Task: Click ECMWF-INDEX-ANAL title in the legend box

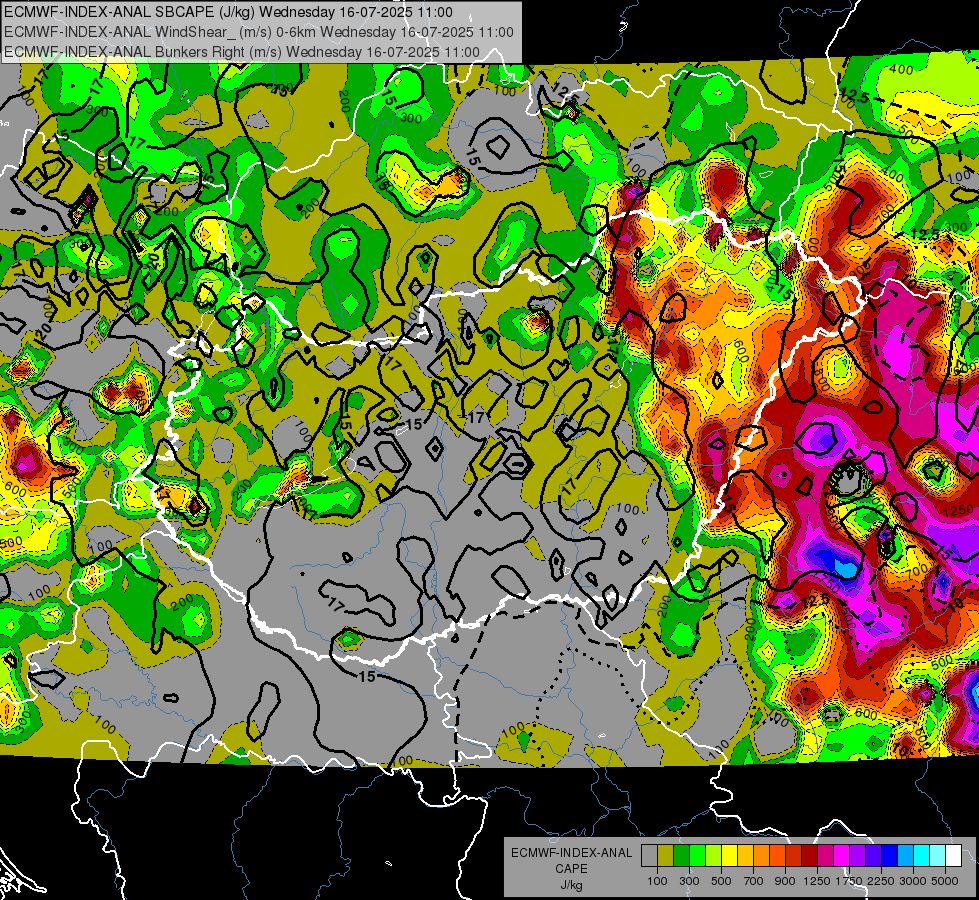Action: (572, 853)
